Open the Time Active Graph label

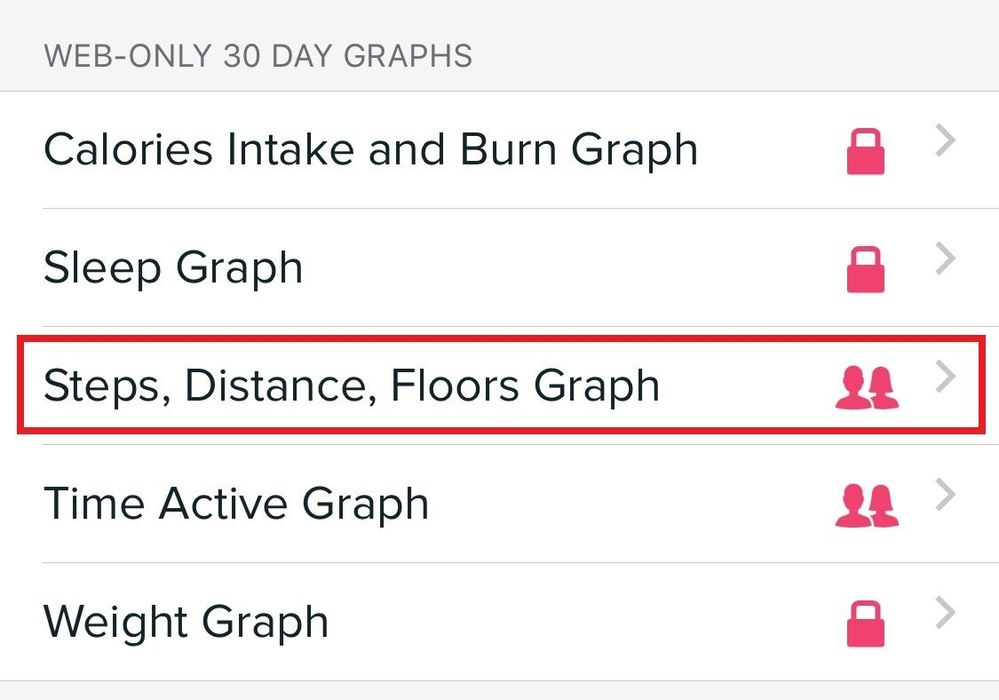click(236, 504)
